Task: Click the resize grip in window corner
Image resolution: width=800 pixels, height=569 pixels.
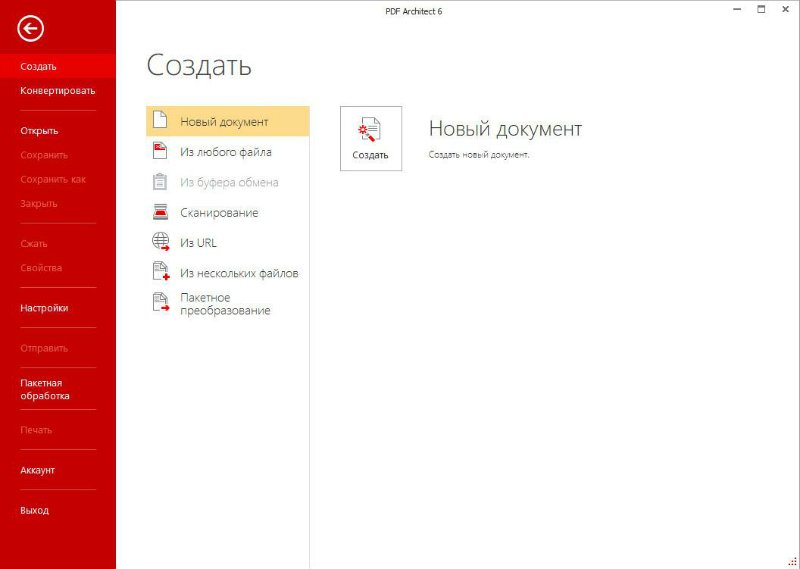Action: click(793, 562)
